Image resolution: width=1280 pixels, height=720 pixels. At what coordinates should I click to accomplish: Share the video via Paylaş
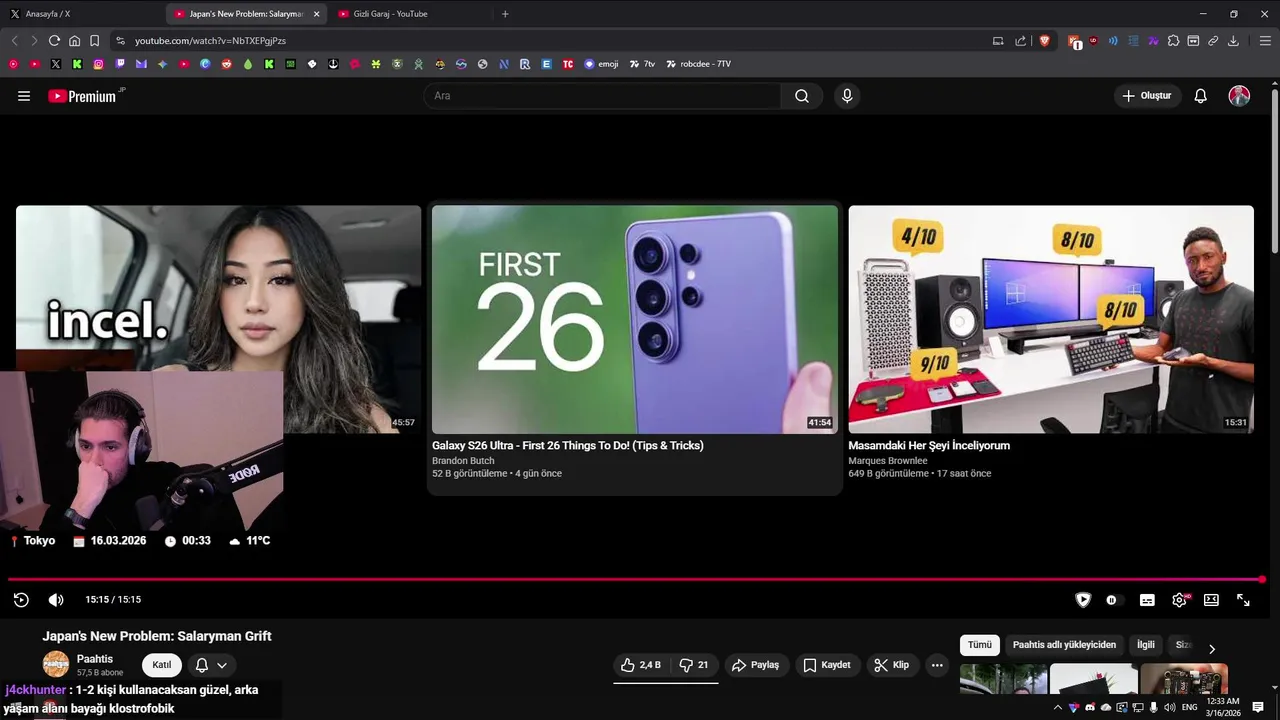tap(755, 665)
